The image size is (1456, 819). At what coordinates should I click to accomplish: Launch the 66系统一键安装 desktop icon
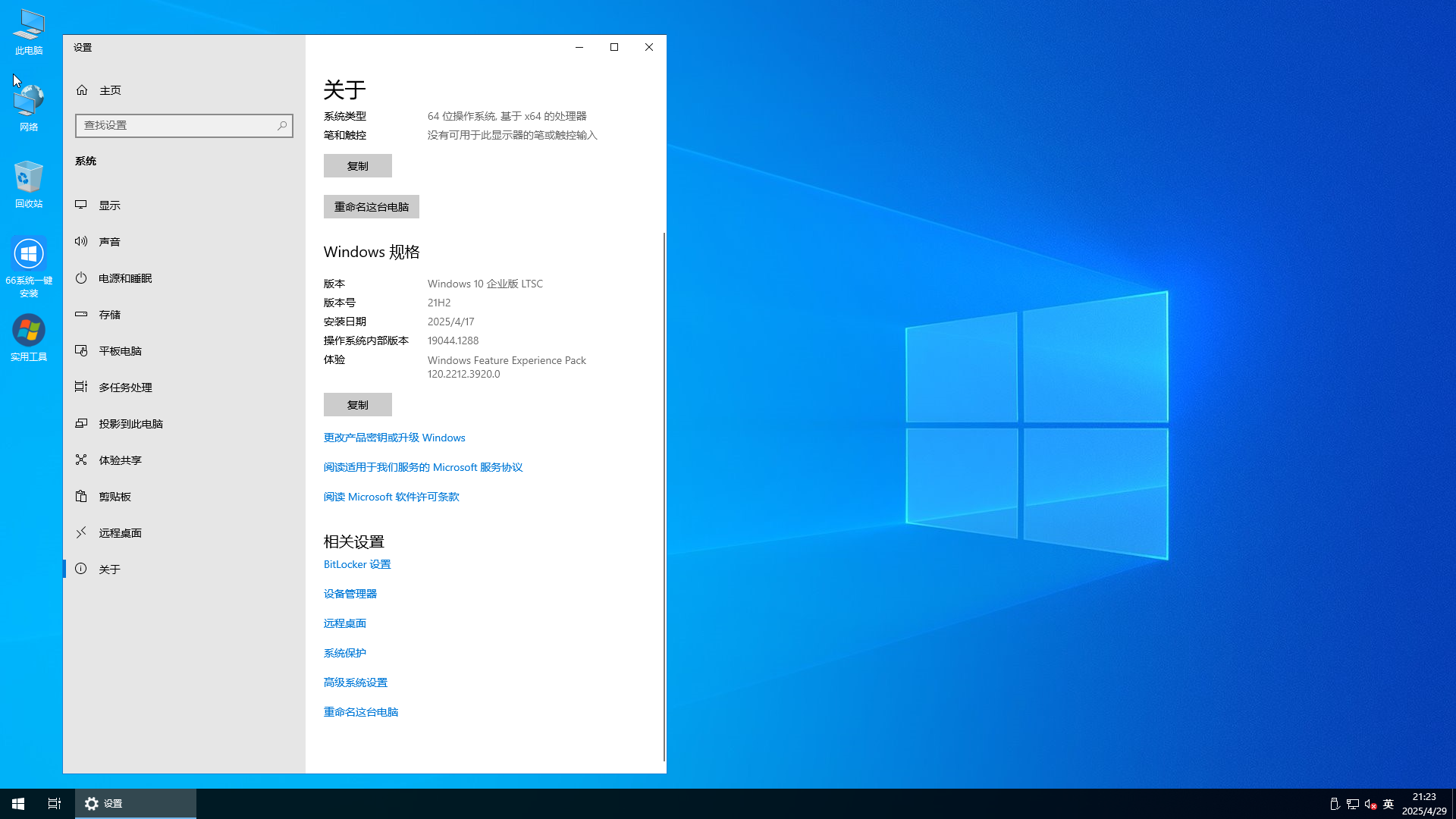[x=29, y=267]
